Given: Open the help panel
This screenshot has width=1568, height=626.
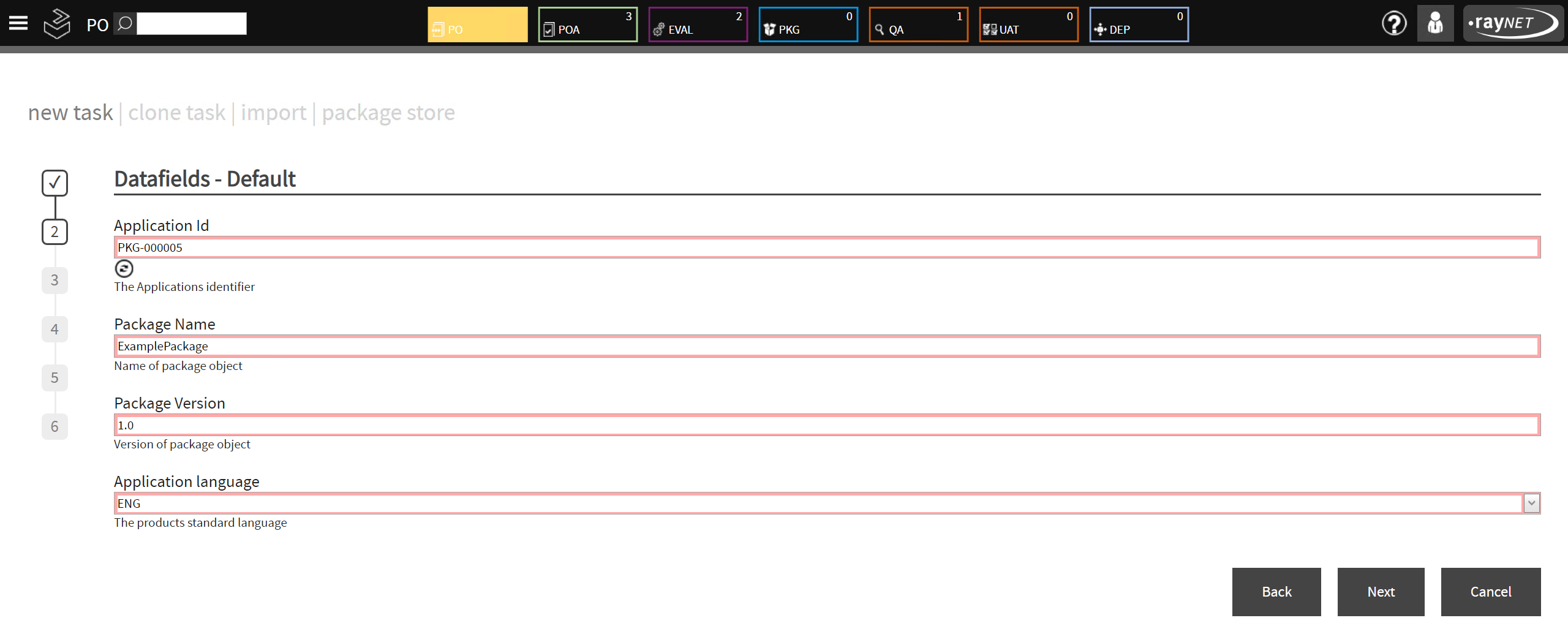Looking at the screenshot, I should click(1393, 25).
